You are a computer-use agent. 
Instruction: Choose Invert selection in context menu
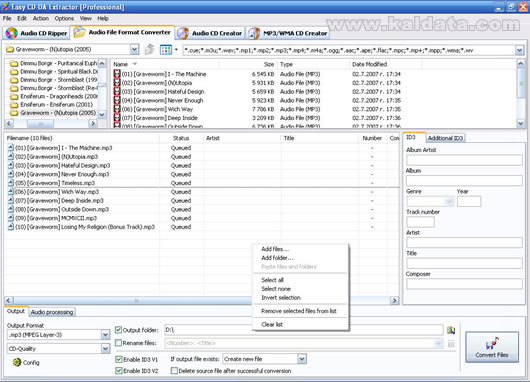(300, 297)
